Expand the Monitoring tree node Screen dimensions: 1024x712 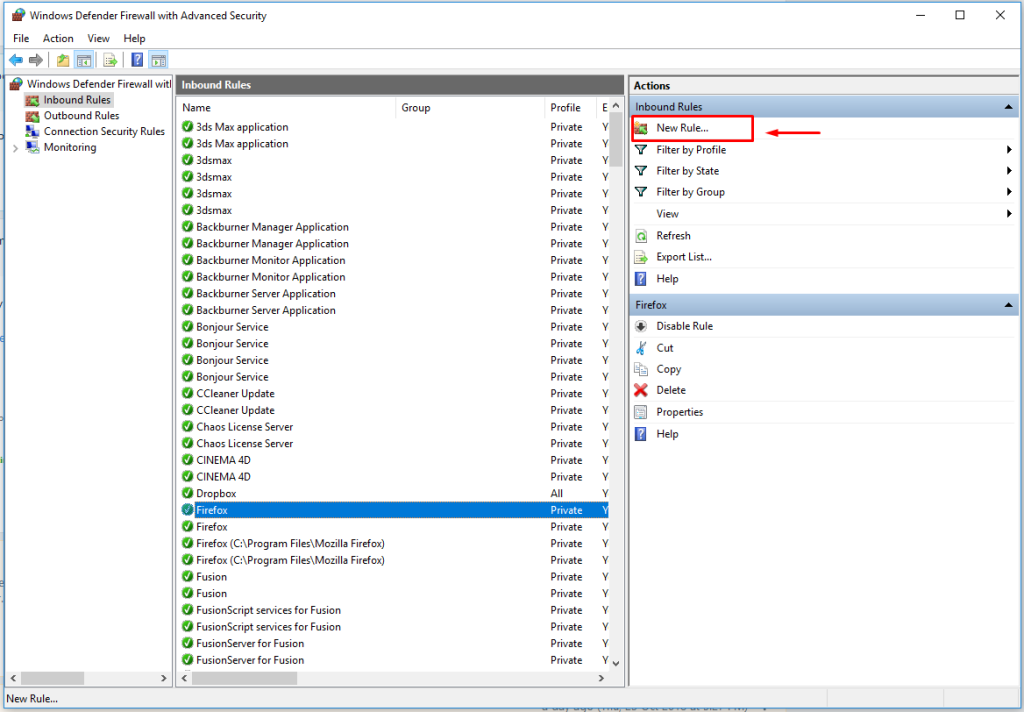(15, 148)
